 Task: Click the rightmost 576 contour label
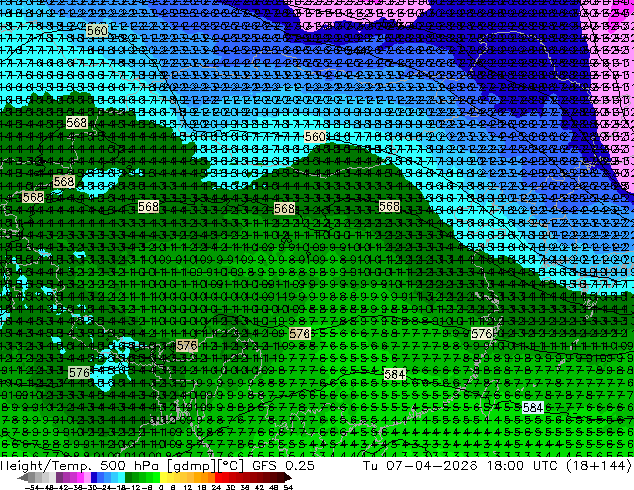point(482,334)
